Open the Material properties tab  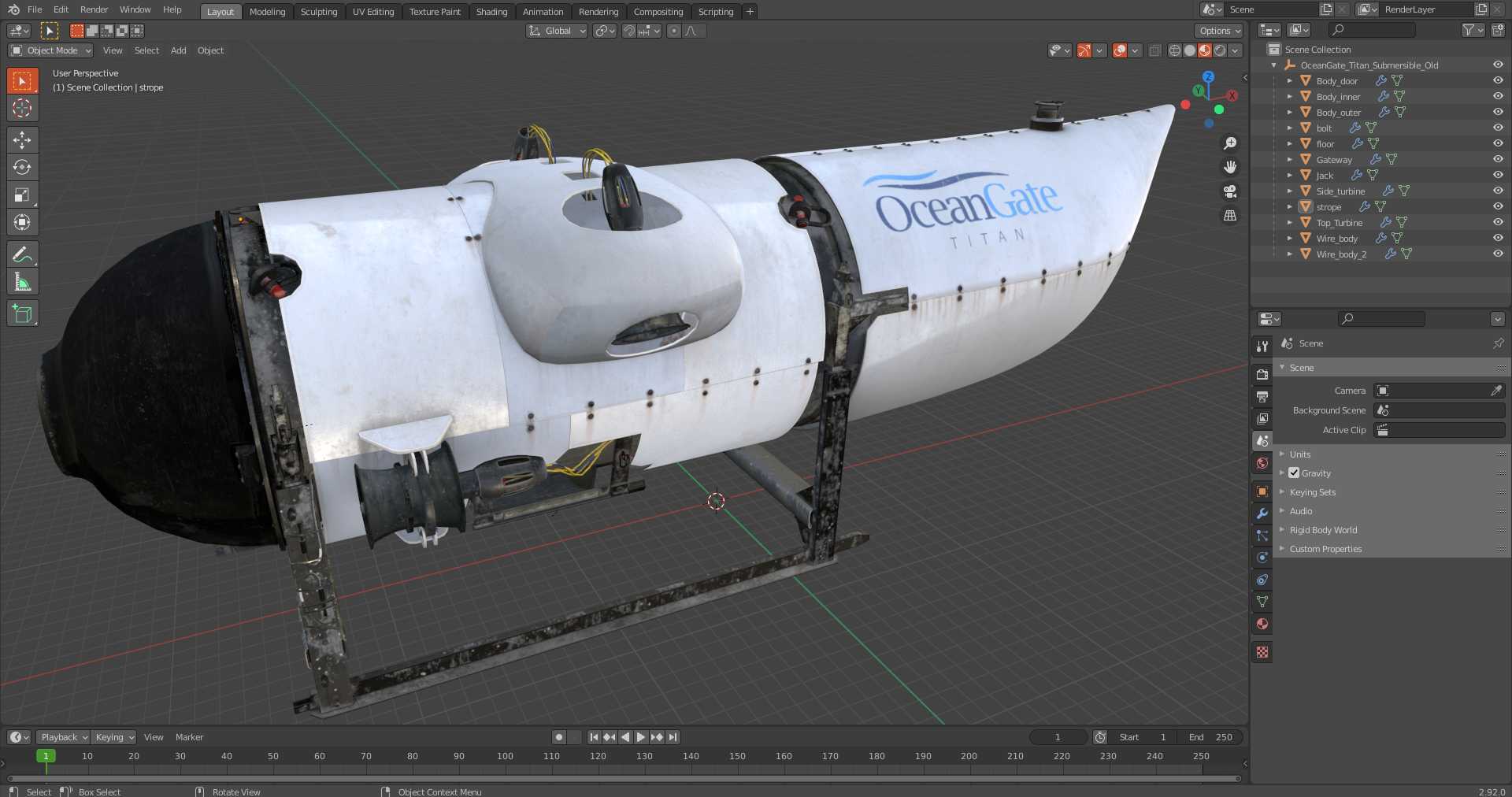tap(1262, 624)
